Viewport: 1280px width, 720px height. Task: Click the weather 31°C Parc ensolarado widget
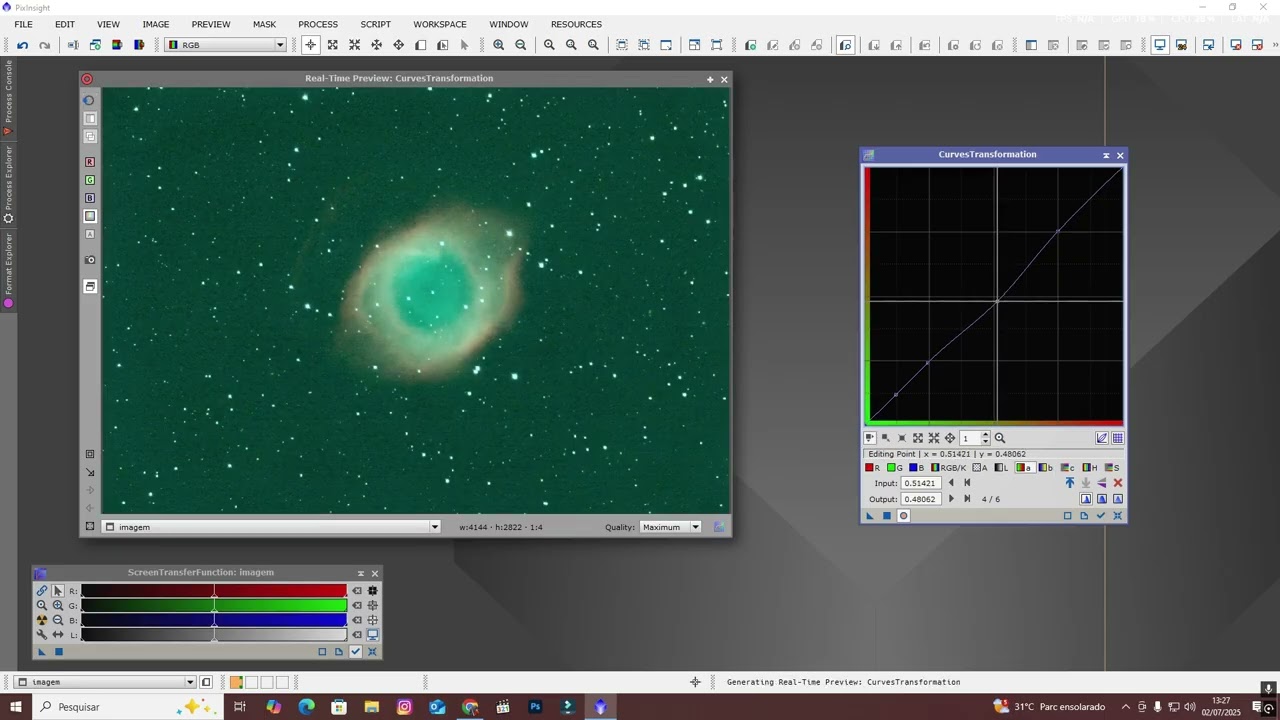point(1049,707)
